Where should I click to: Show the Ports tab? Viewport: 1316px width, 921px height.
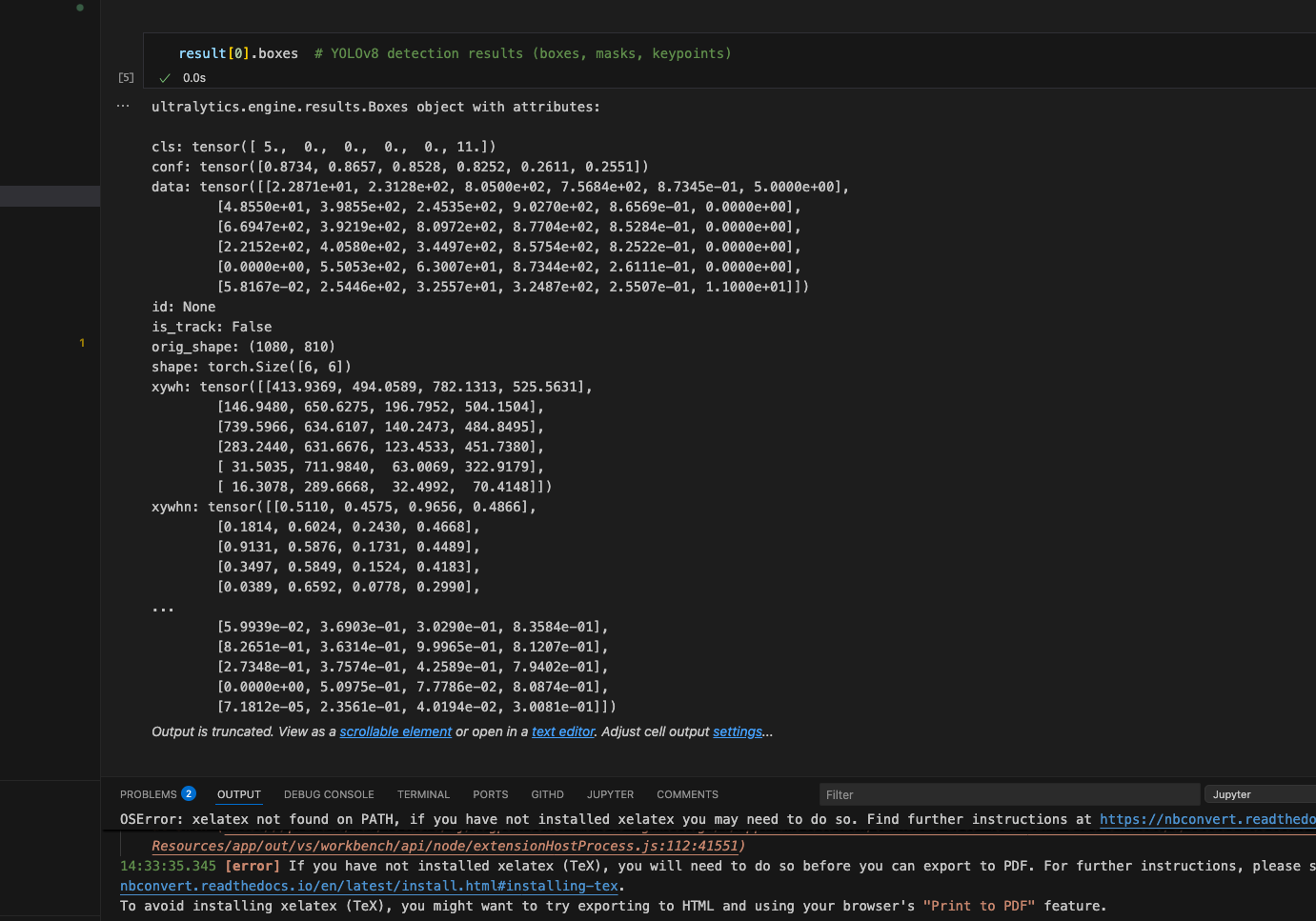pyautogui.click(x=490, y=794)
